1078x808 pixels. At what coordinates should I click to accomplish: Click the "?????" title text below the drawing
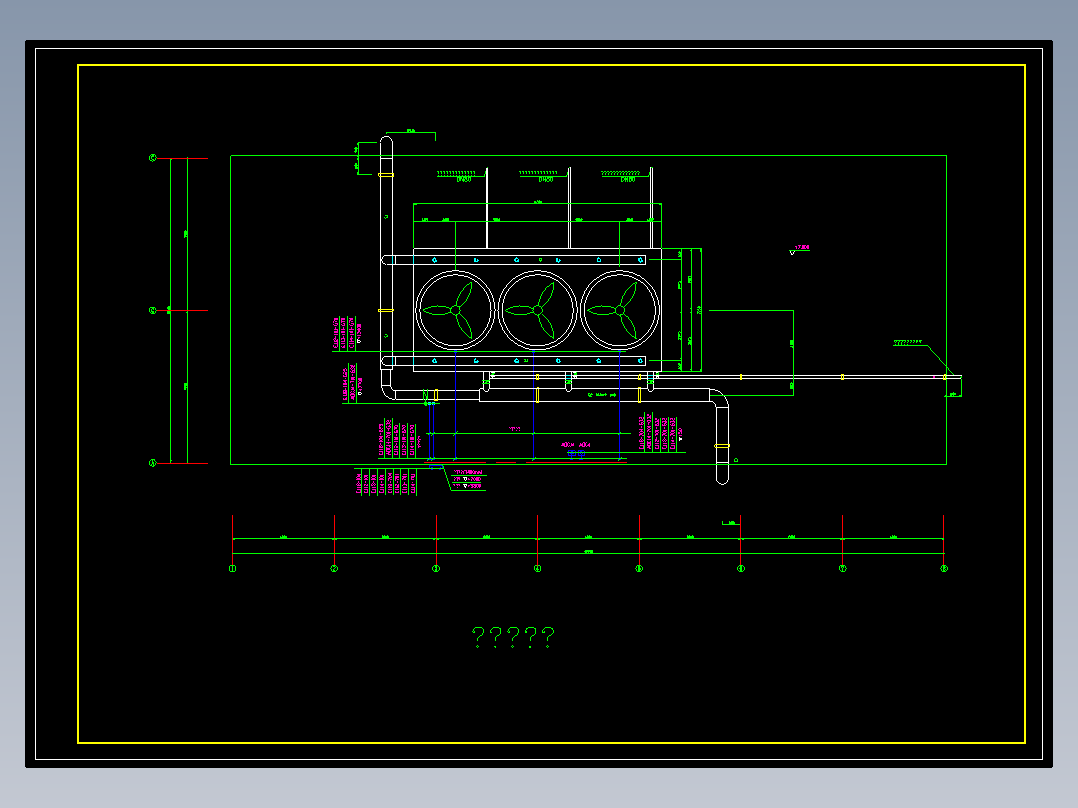coord(514,637)
